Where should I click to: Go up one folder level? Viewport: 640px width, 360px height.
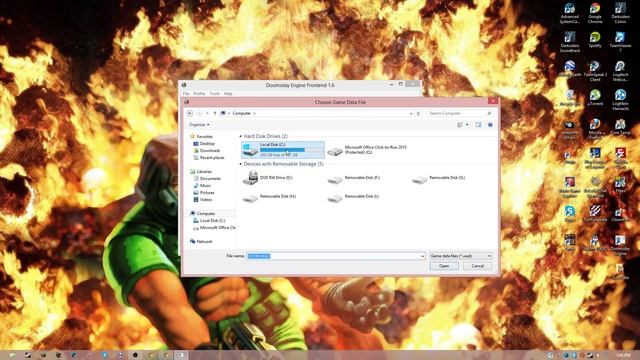(215, 113)
